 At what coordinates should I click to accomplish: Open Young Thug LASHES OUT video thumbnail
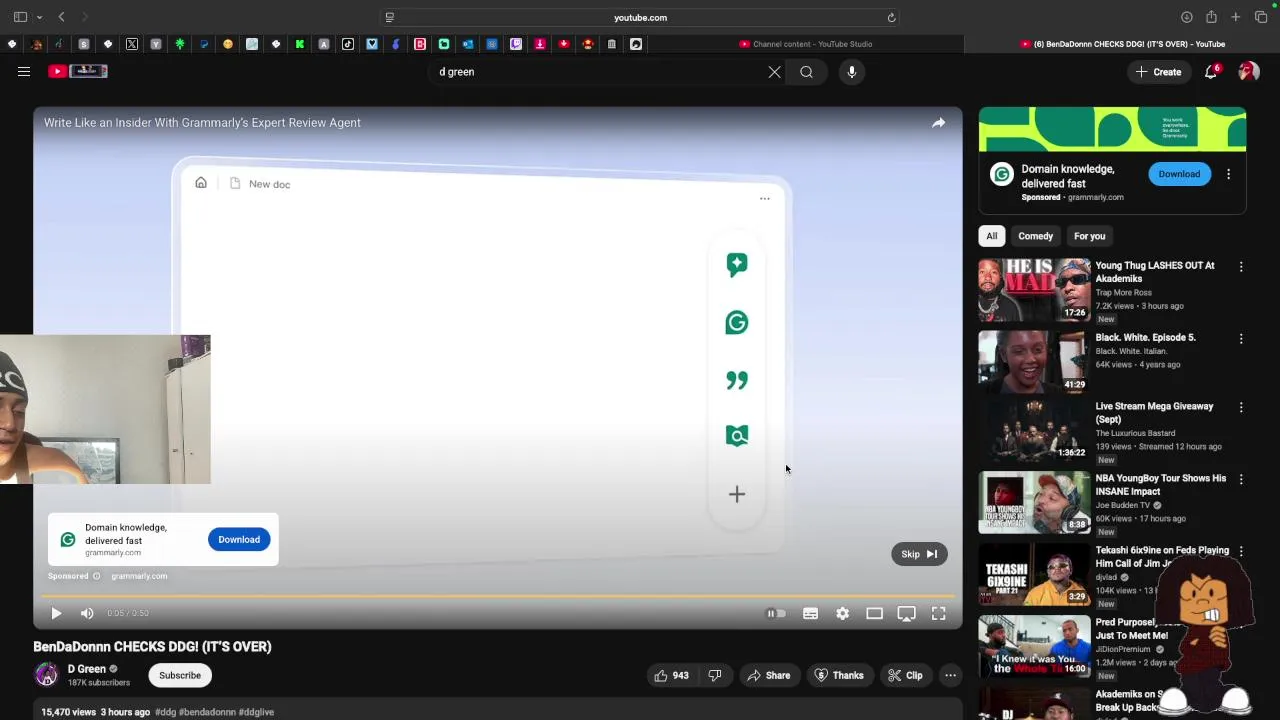1034,290
